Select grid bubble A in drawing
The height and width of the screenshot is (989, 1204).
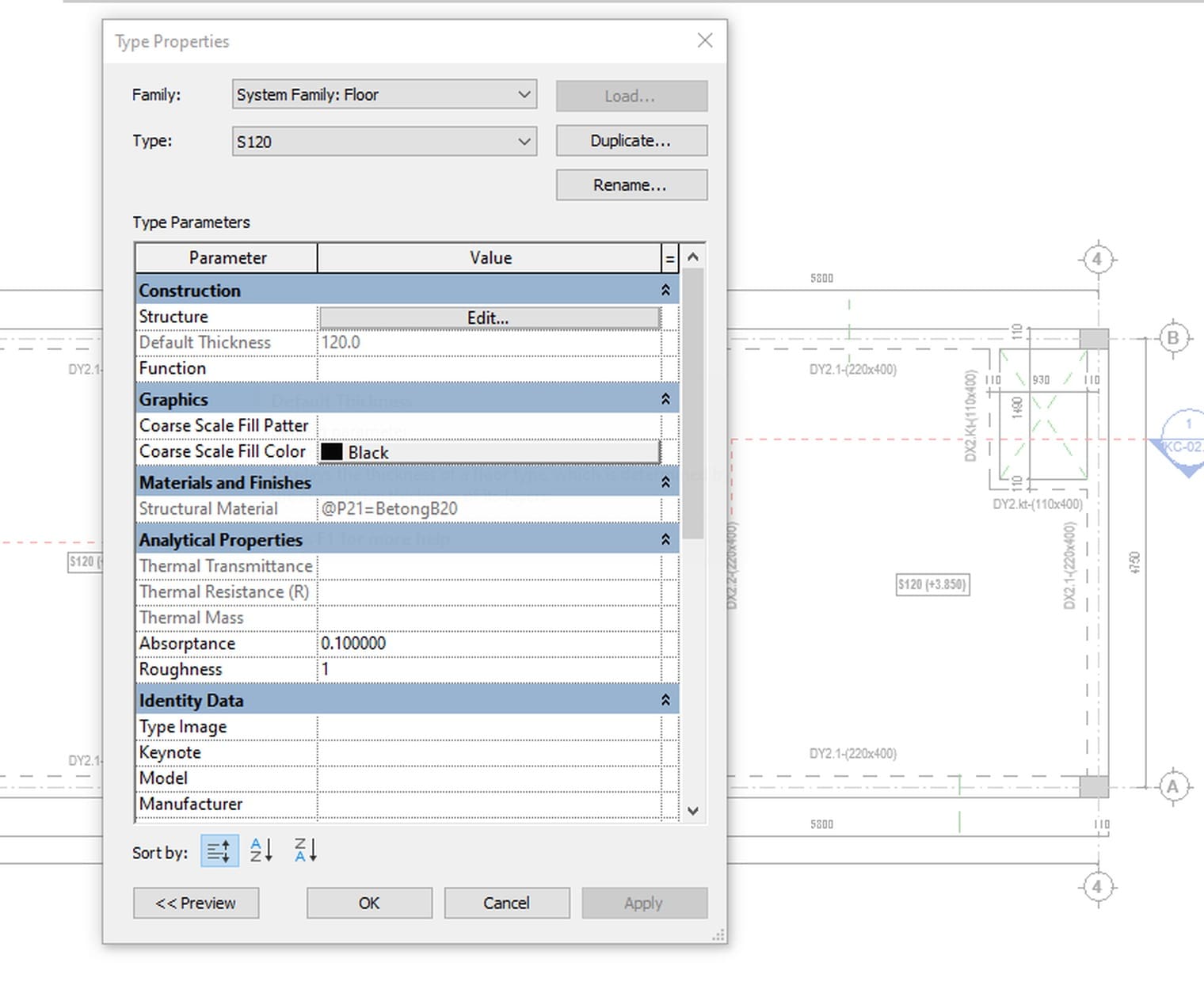click(1173, 787)
